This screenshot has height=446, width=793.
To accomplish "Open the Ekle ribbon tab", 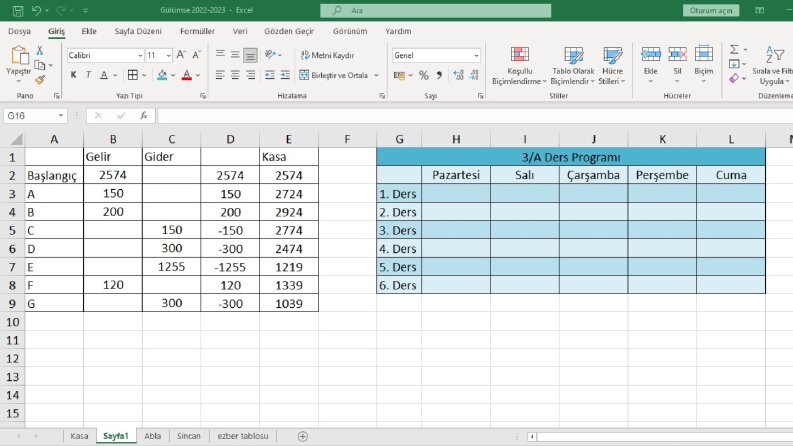I will 89,31.
